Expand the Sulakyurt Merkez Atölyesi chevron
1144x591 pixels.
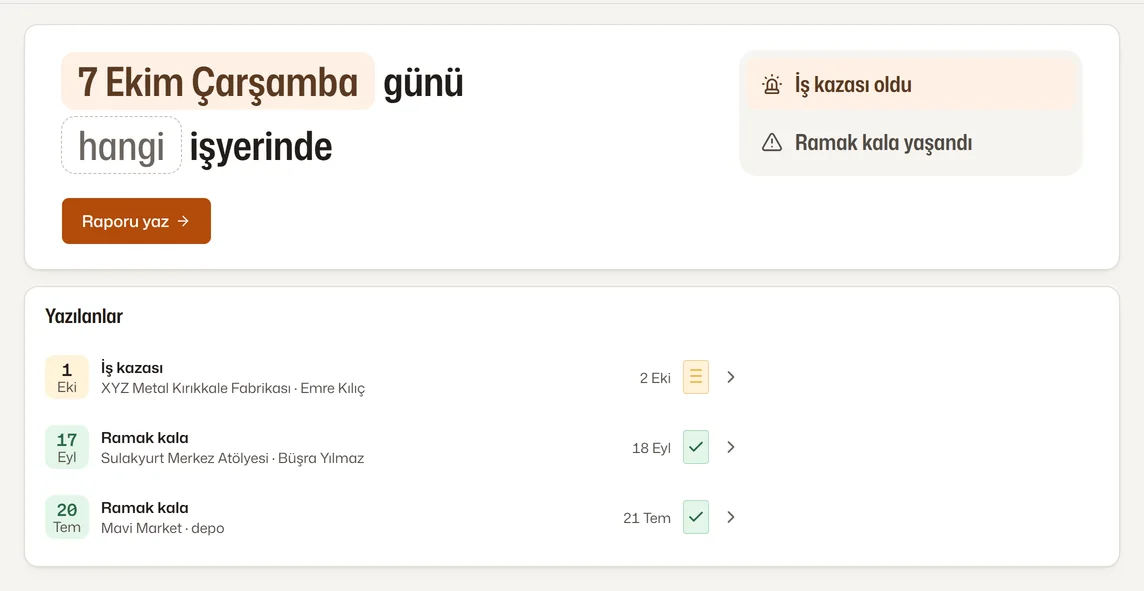tap(731, 447)
